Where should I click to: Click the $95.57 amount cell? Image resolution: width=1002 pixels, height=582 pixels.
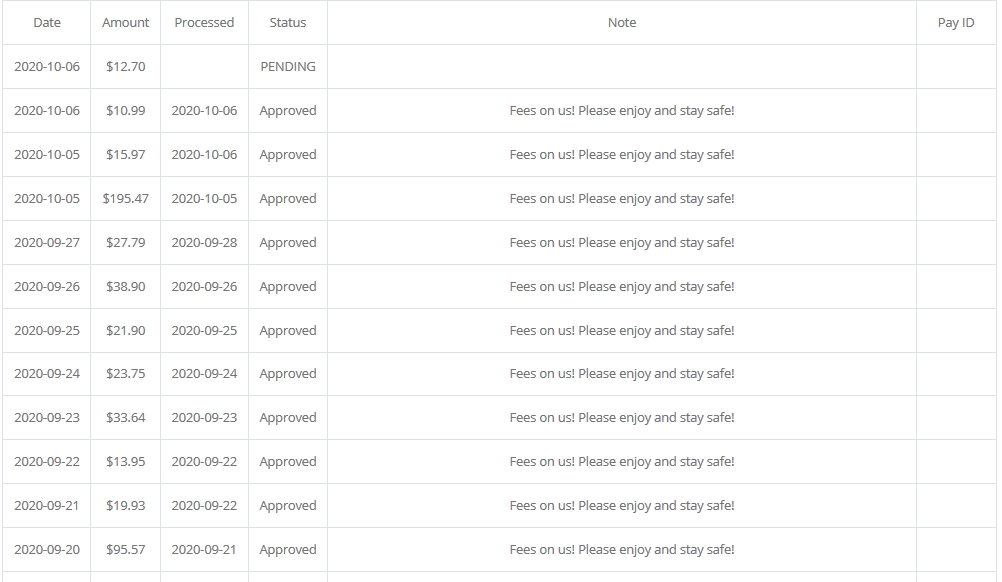point(126,550)
